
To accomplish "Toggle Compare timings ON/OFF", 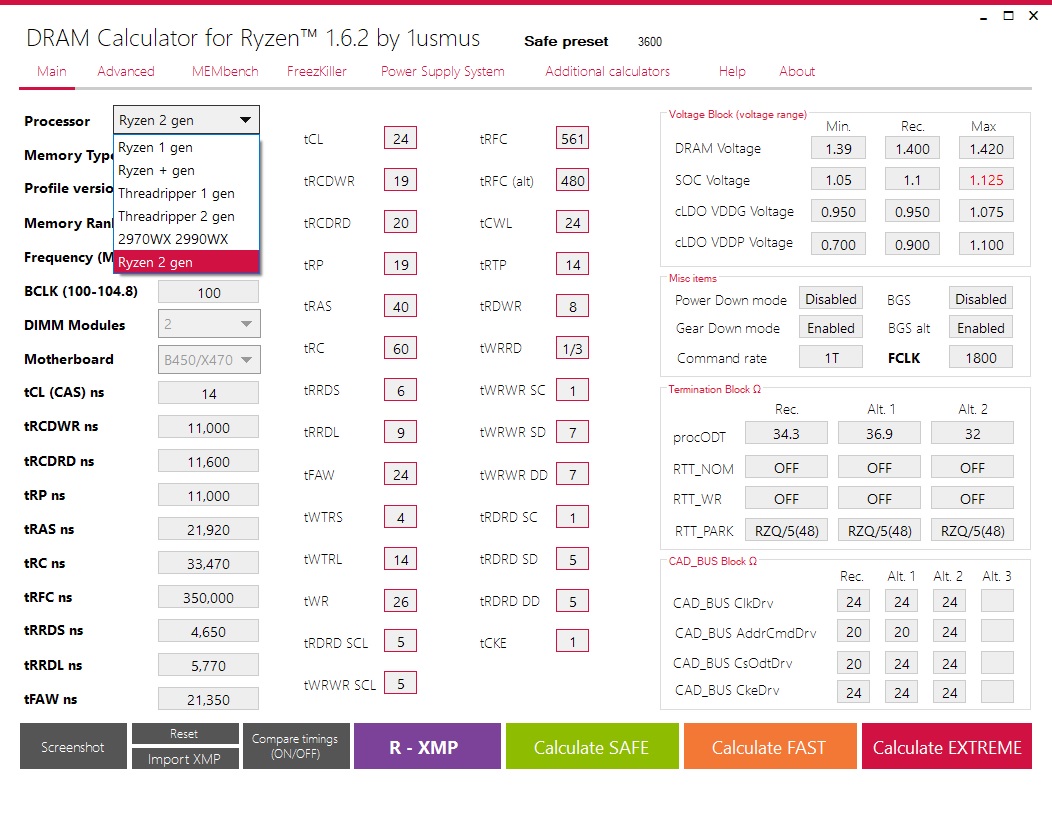I will tap(296, 746).
